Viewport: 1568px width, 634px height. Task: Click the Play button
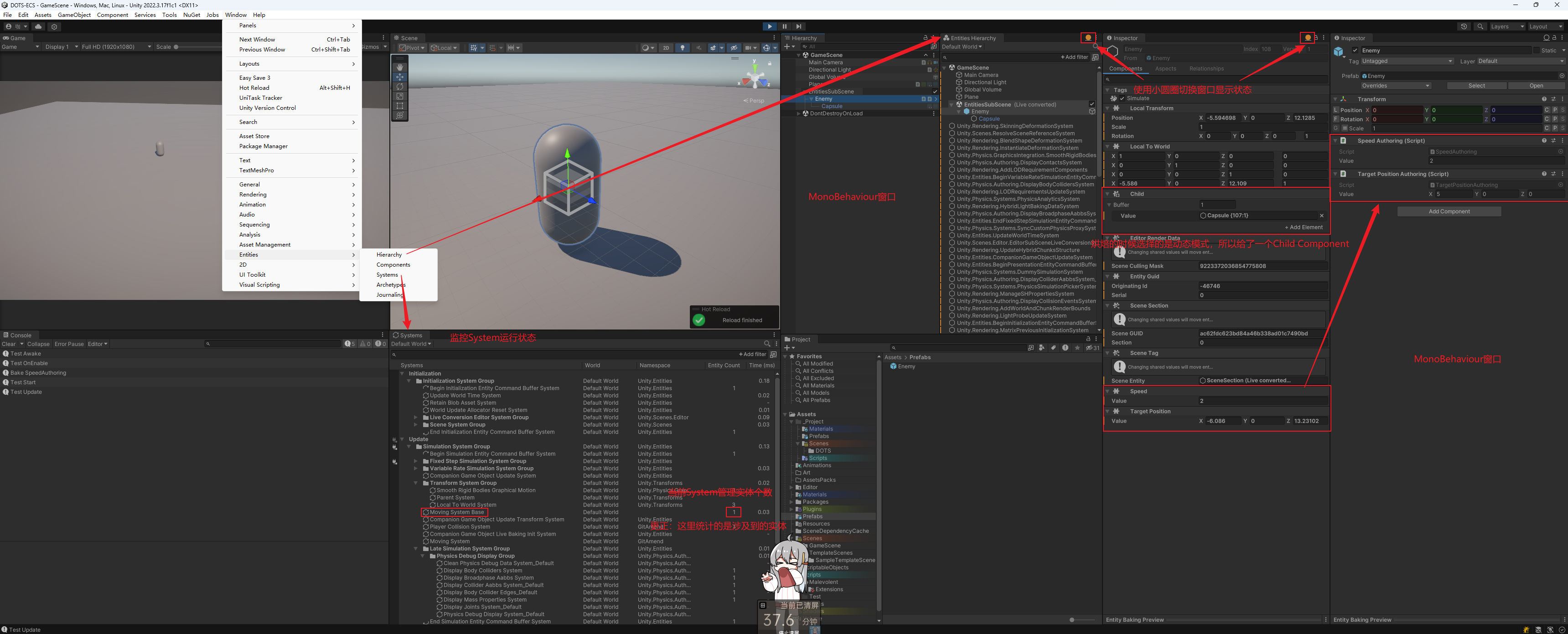point(769,27)
